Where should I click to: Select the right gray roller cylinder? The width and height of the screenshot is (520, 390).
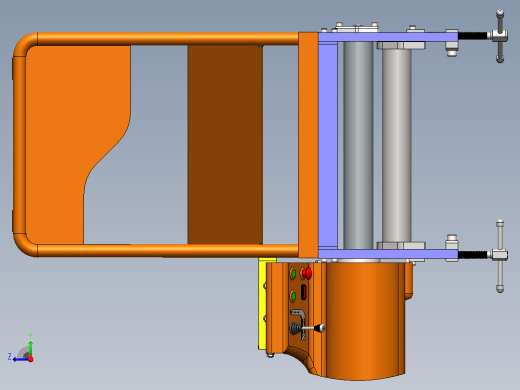click(x=397, y=146)
